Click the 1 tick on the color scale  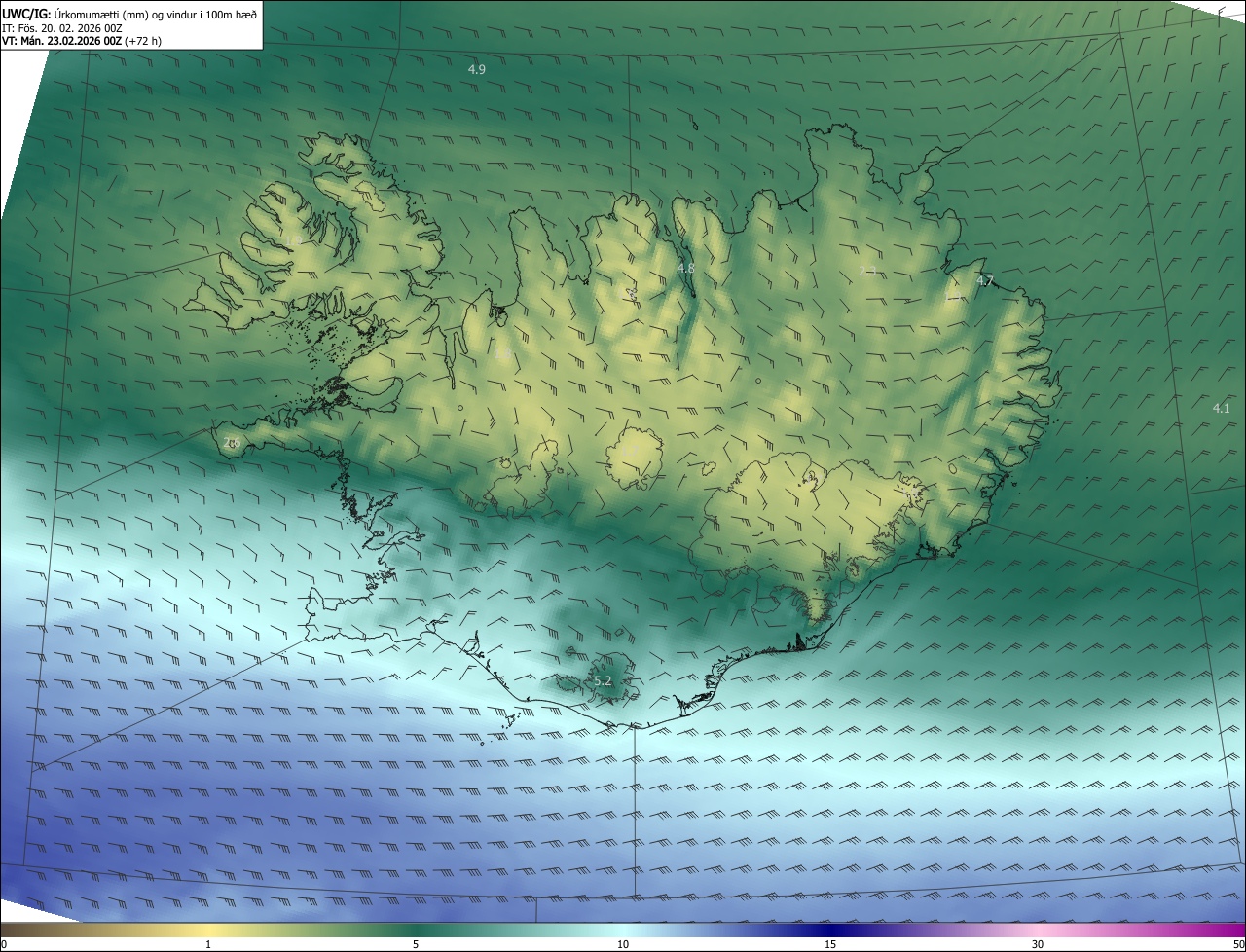208,944
